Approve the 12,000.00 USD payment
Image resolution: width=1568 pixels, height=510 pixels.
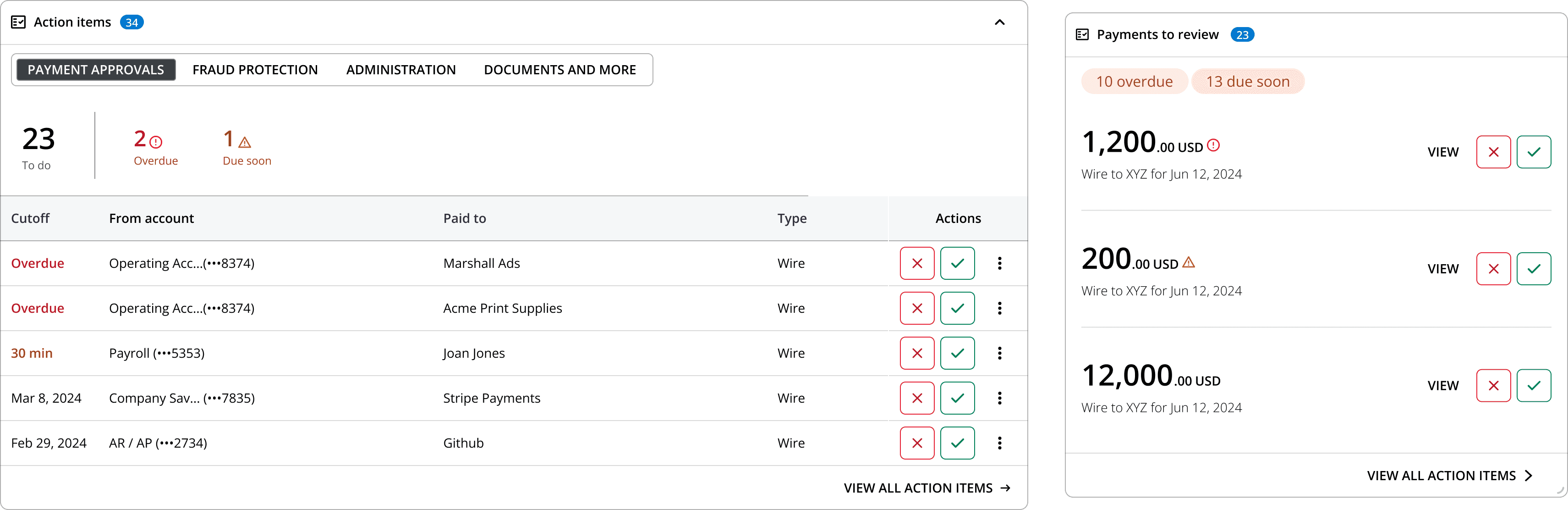(x=1533, y=386)
